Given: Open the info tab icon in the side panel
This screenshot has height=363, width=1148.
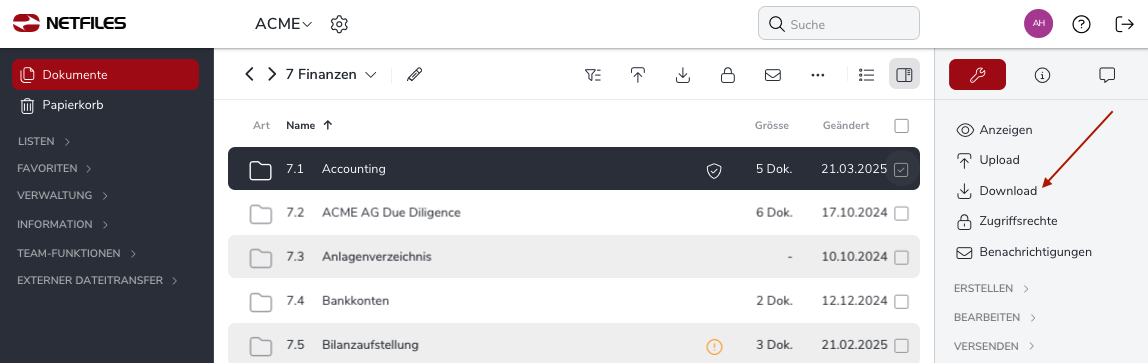Looking at the screenshot, I should click(x=1042, y=75).
